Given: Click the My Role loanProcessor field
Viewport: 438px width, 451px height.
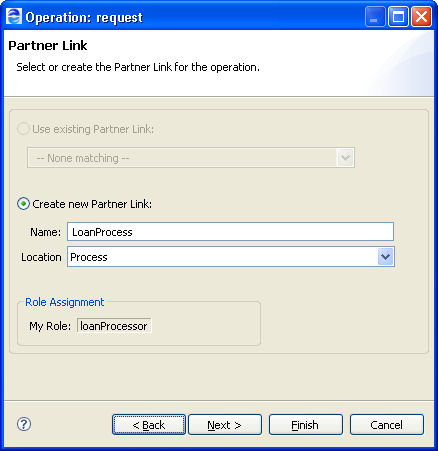Looking at the screenshot, I should pos(114,326).
